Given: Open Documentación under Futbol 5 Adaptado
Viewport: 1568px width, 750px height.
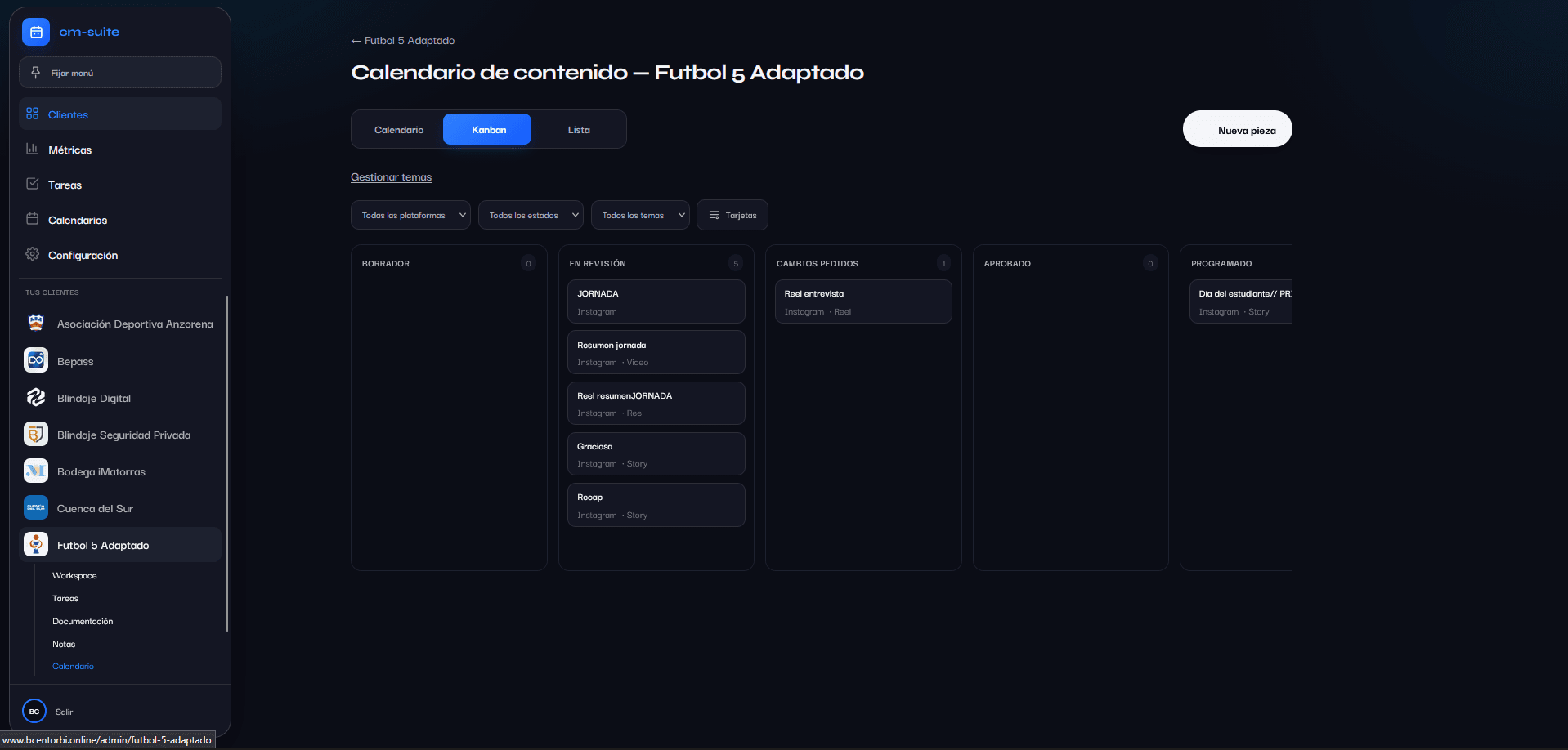Looking at the screenshot, I should click(x=83, y=621).
